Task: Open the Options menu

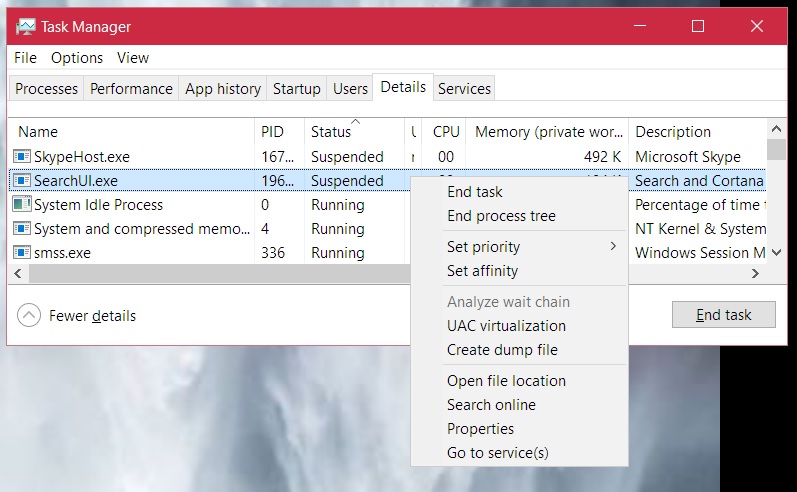Action: [77, 58]
